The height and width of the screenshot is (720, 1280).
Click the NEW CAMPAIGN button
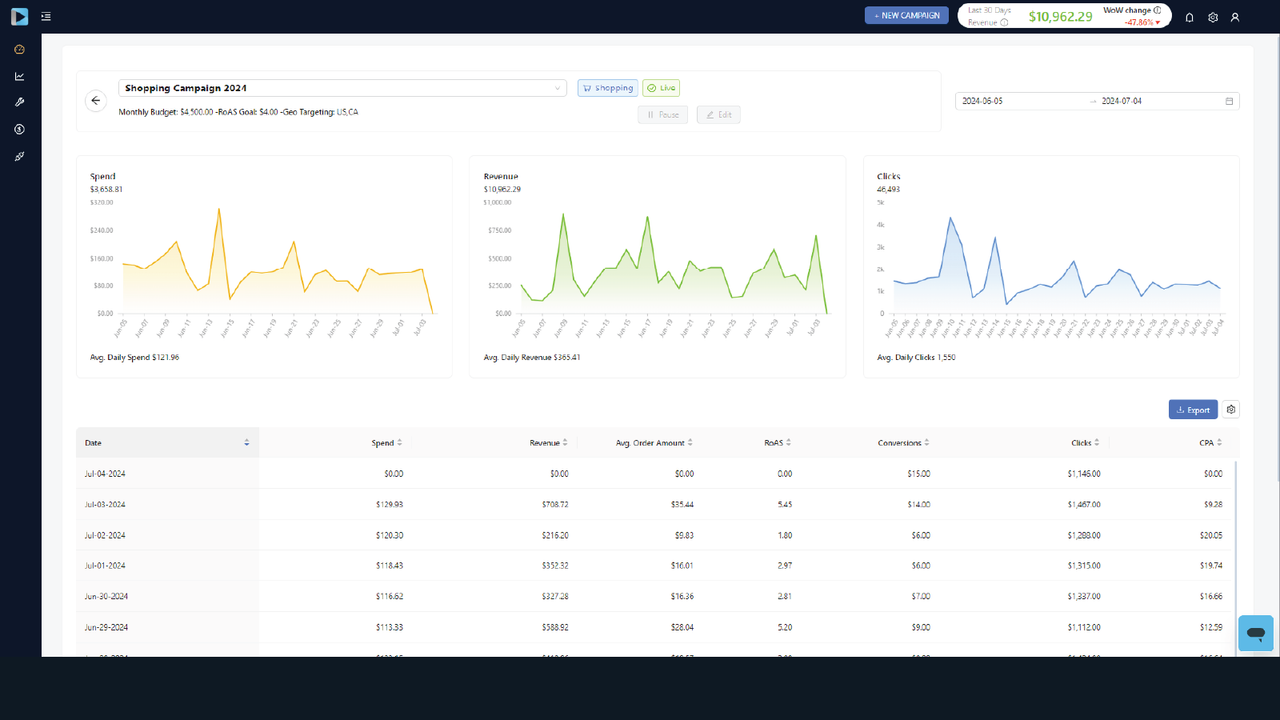tap(906, 15)
